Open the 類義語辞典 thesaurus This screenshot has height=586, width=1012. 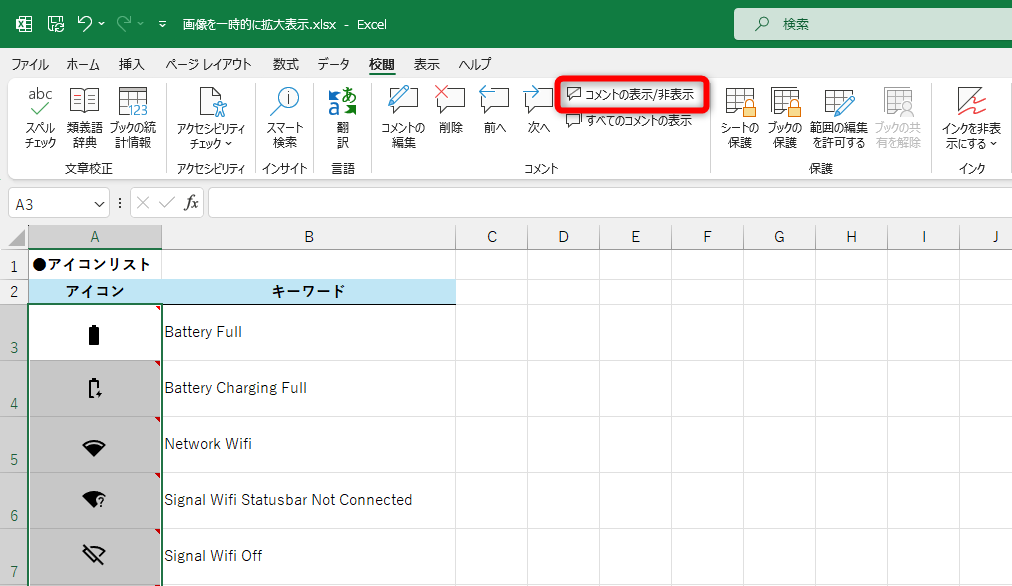[84, 115]
